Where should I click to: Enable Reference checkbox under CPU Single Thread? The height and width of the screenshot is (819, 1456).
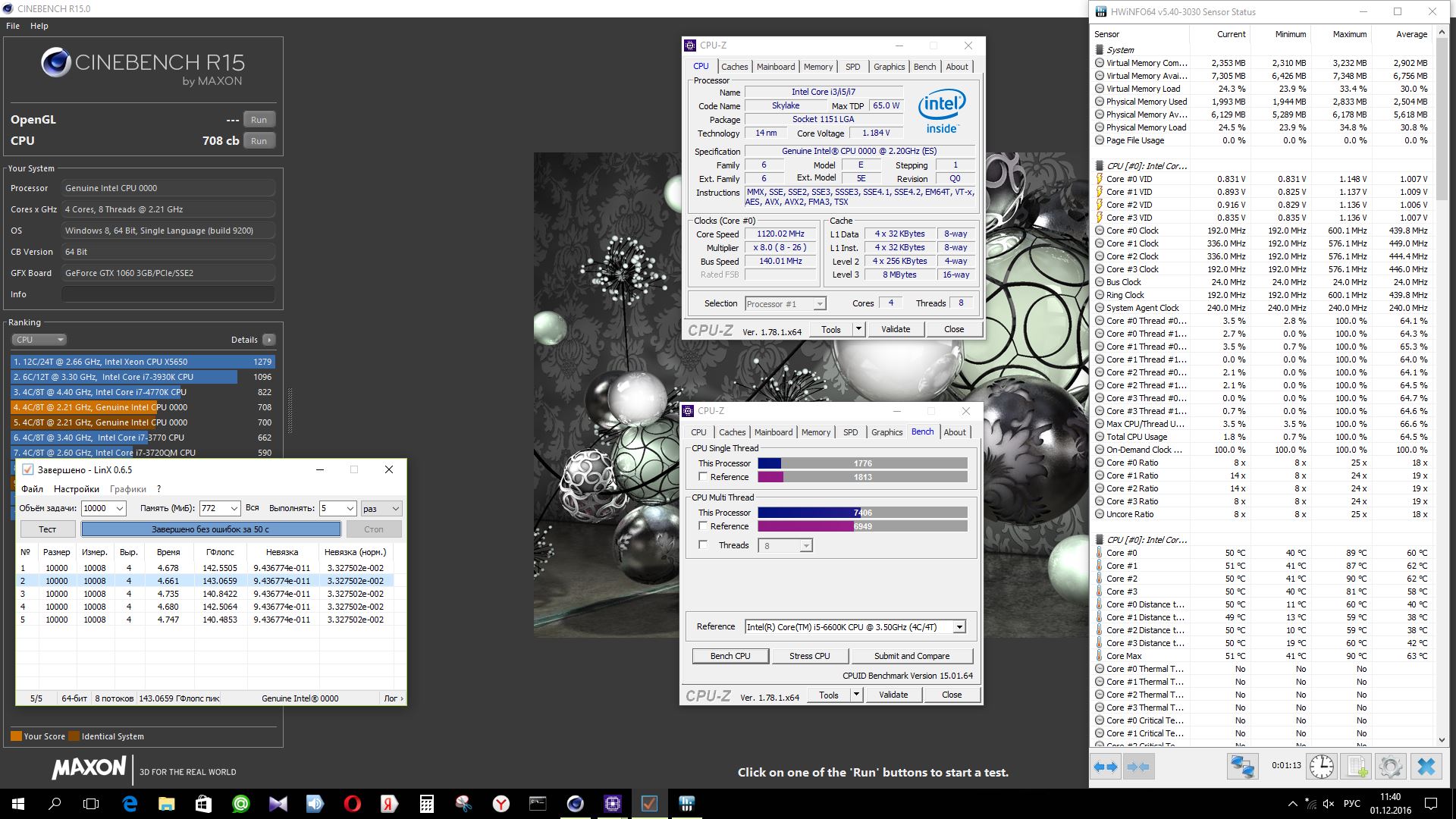(703, 477)
